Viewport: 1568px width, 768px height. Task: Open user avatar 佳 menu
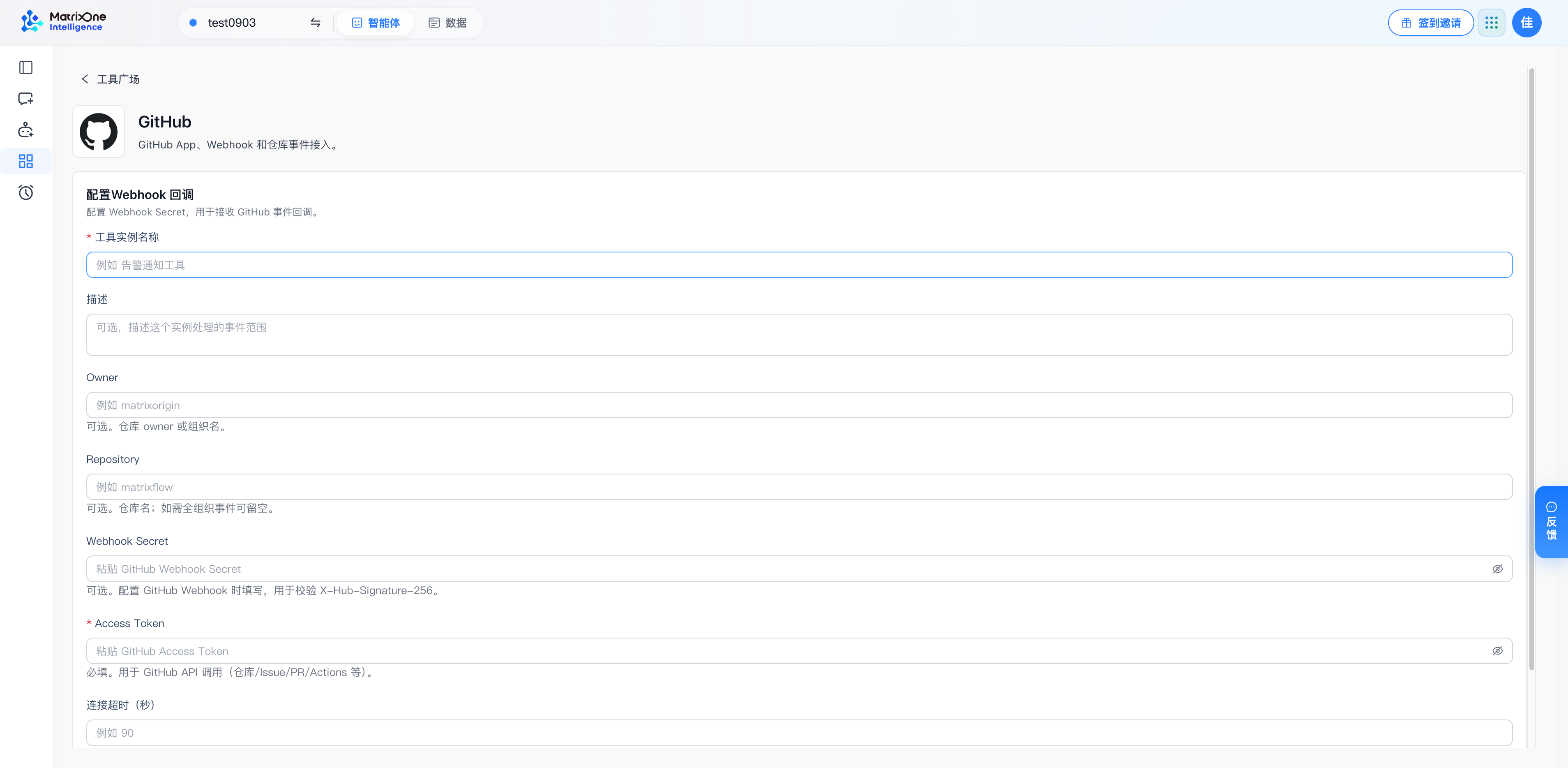click(x=1526, y=23)
